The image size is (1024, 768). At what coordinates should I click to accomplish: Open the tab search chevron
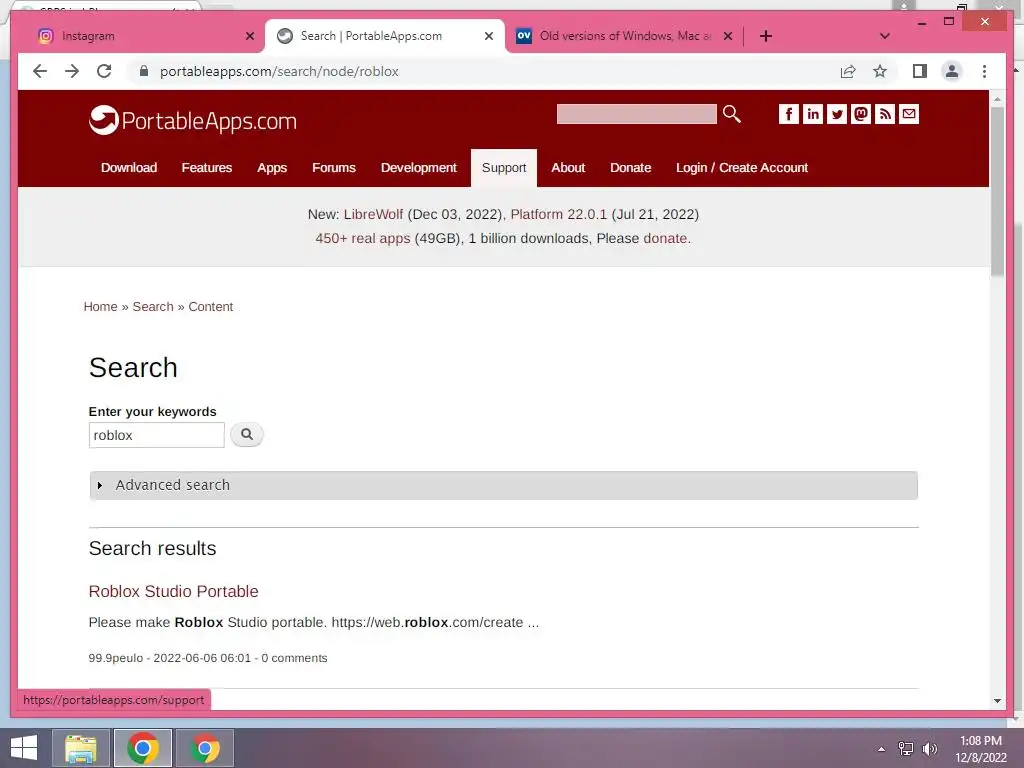(885, 36)
